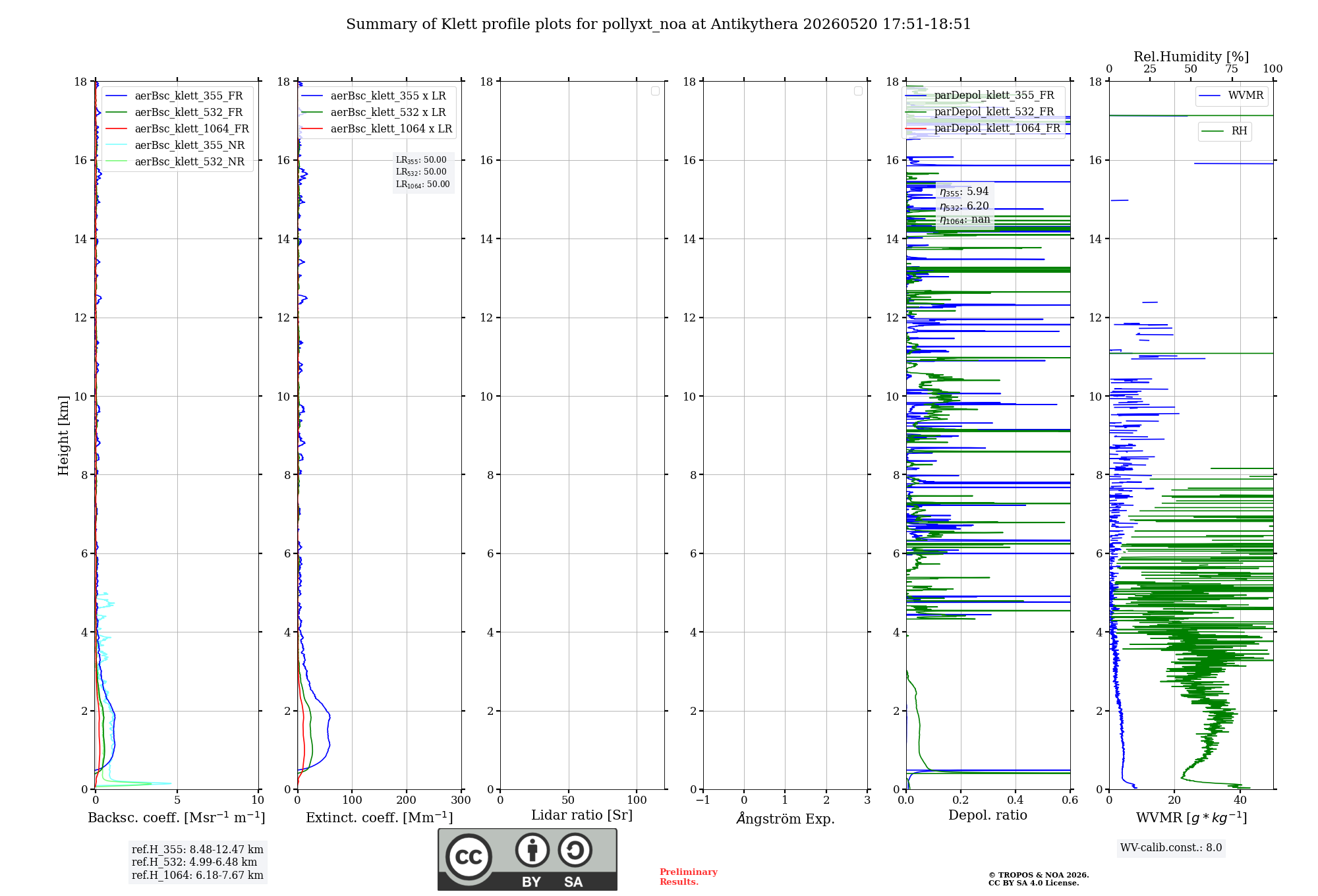Screen dimensions: 1318x896
Task: Select the aerBsc_klett_532_FR legend label
Action: [188, 113]
